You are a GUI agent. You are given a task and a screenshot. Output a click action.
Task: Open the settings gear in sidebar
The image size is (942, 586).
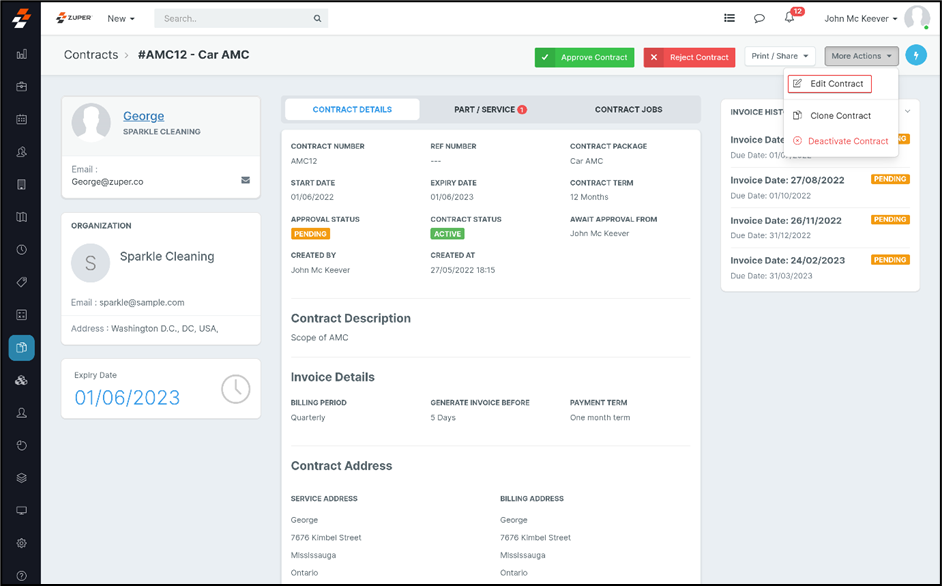(x=21, y=543)
